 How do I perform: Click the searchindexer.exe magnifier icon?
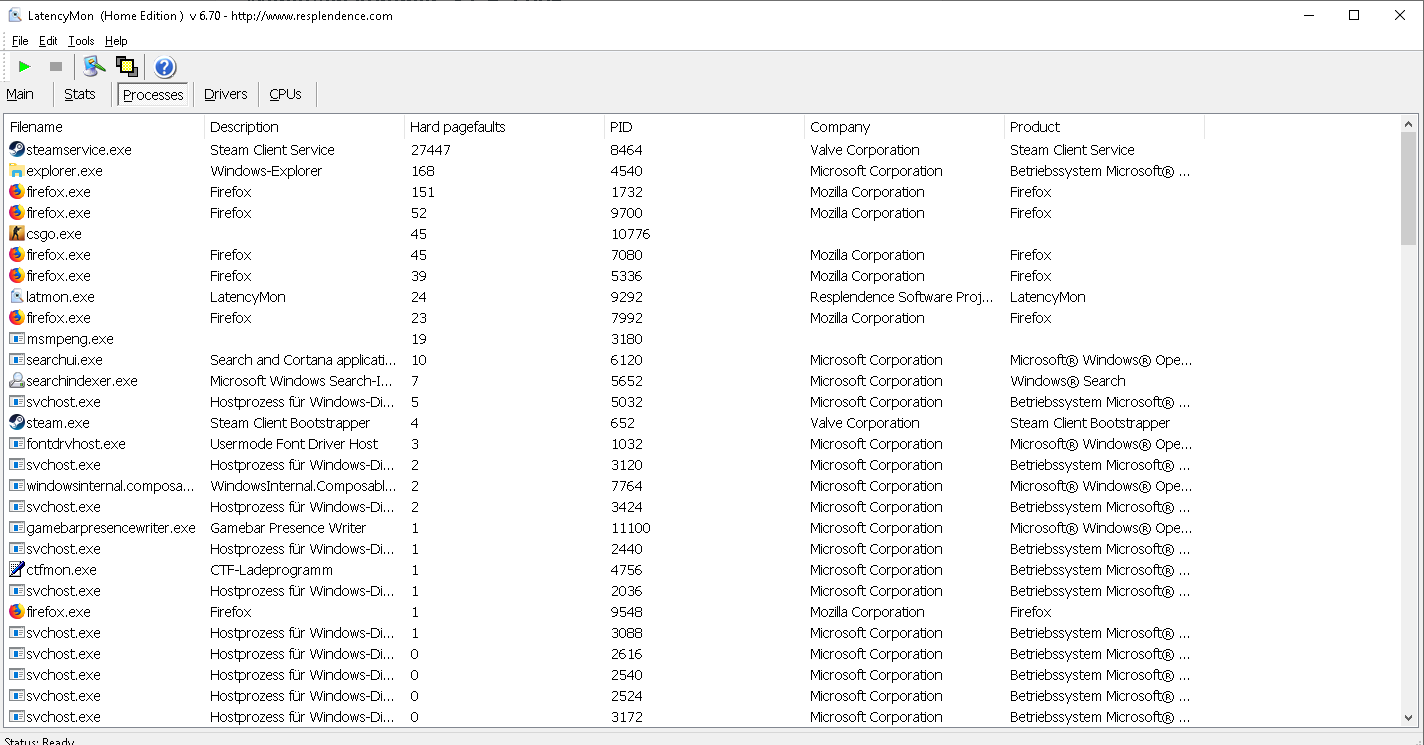pyautogui.click(x=15, y=380)
